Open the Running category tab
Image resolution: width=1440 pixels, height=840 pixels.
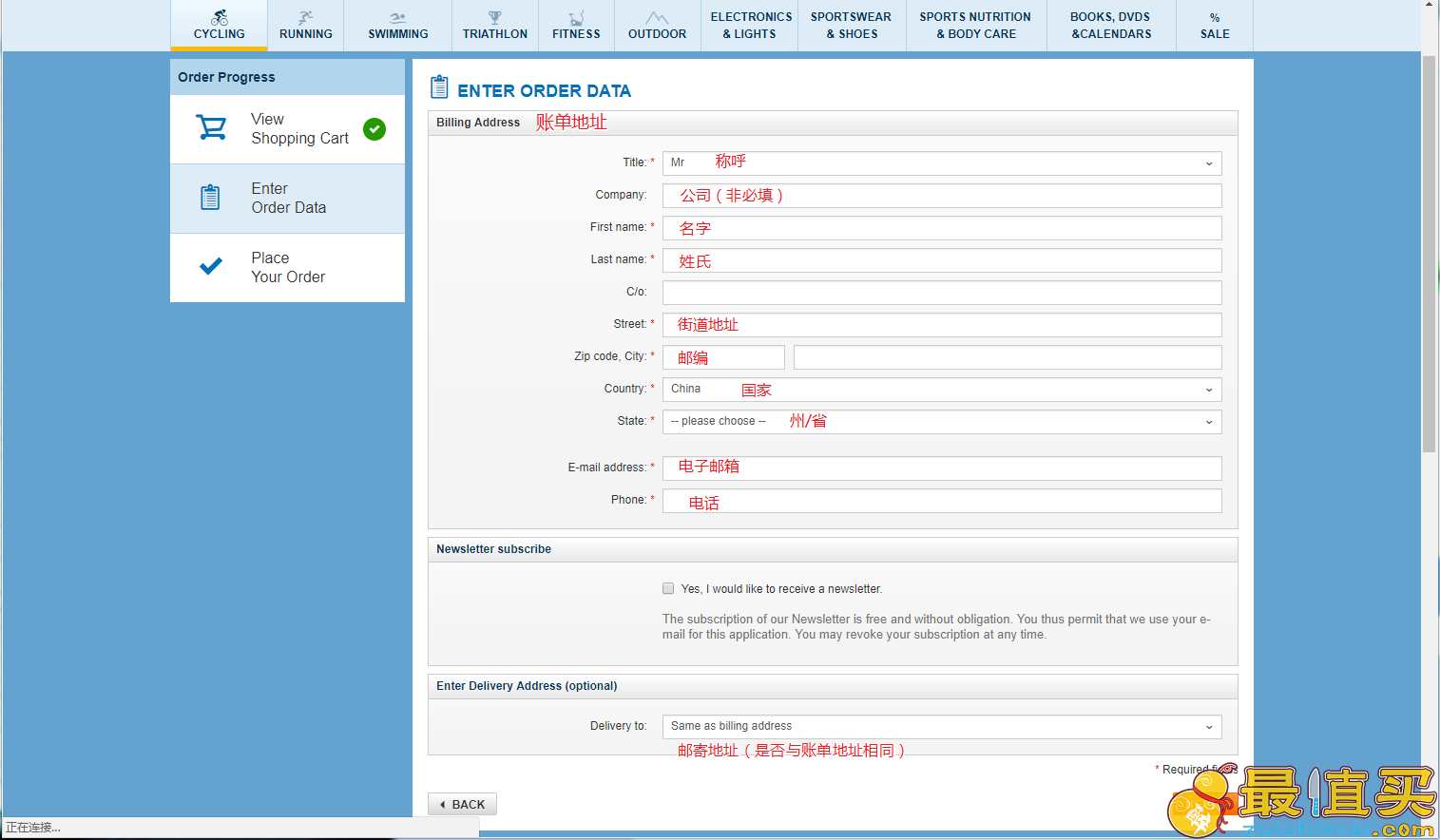click(305, 25)
